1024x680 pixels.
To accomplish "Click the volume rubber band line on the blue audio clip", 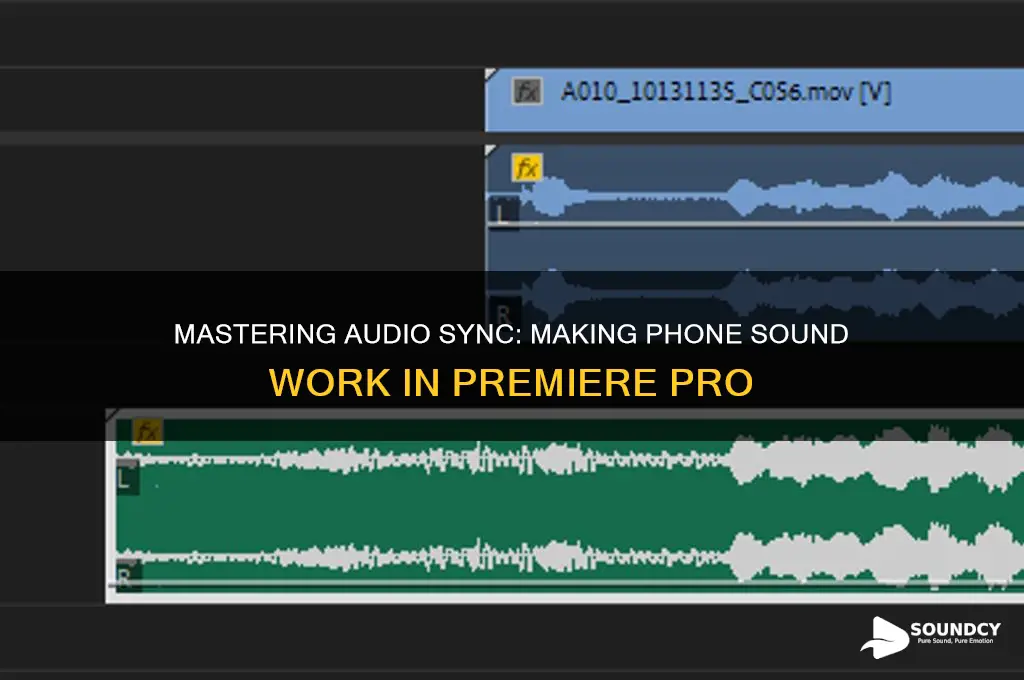I will pos(756,224).
